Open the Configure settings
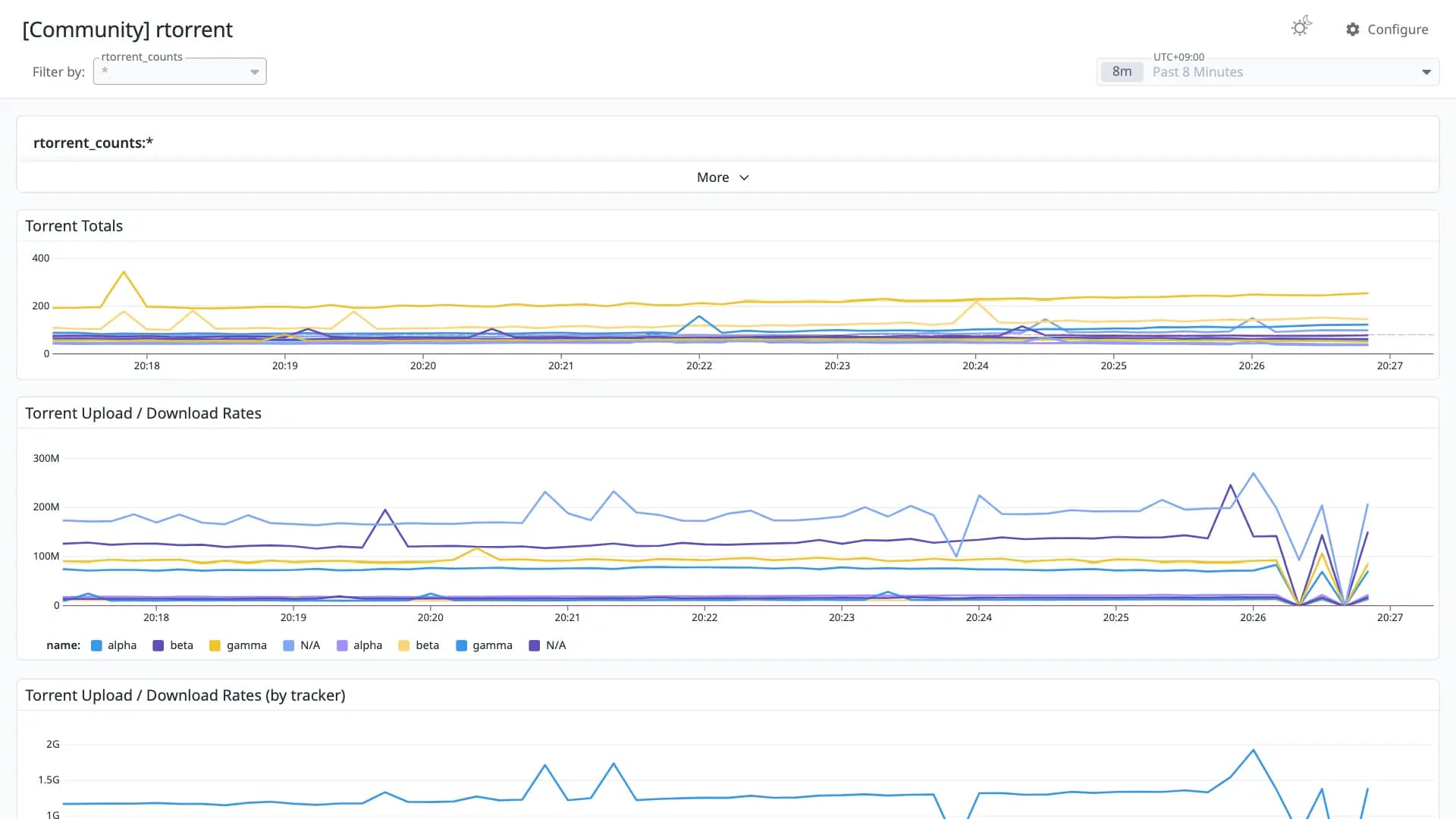 [x=1387, y=30]
